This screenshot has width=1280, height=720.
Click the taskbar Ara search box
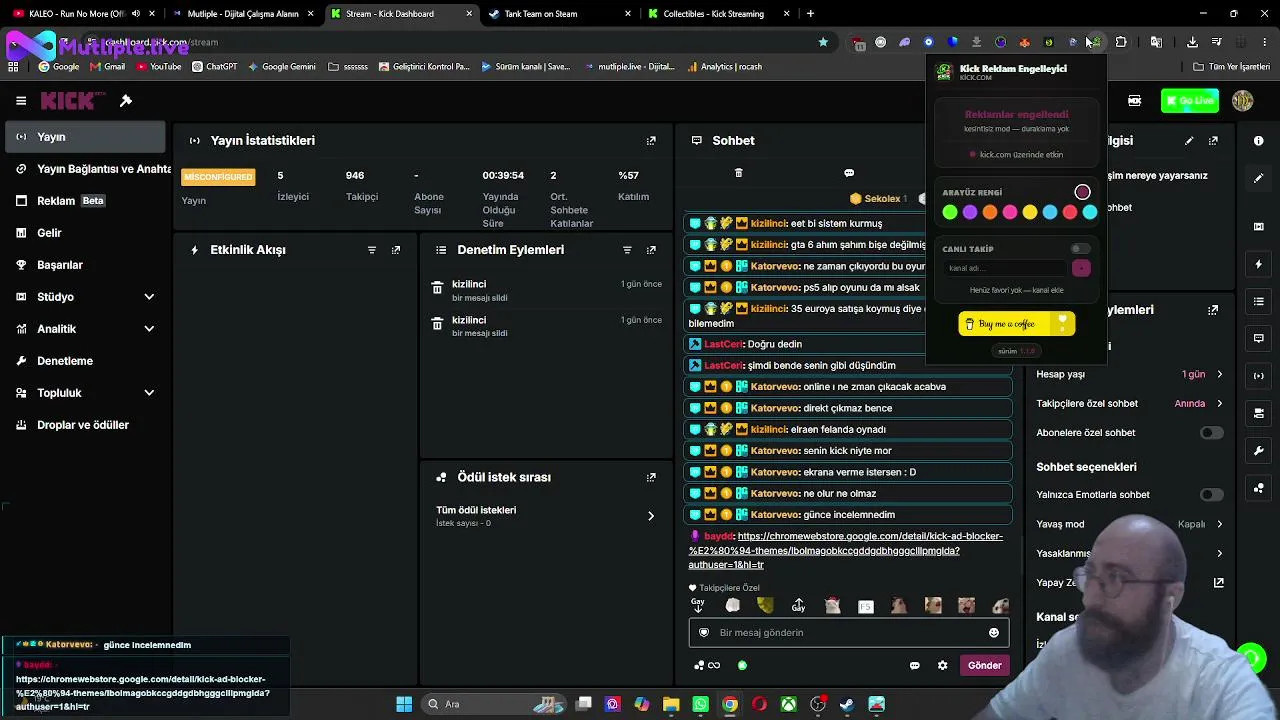point(494,704)
